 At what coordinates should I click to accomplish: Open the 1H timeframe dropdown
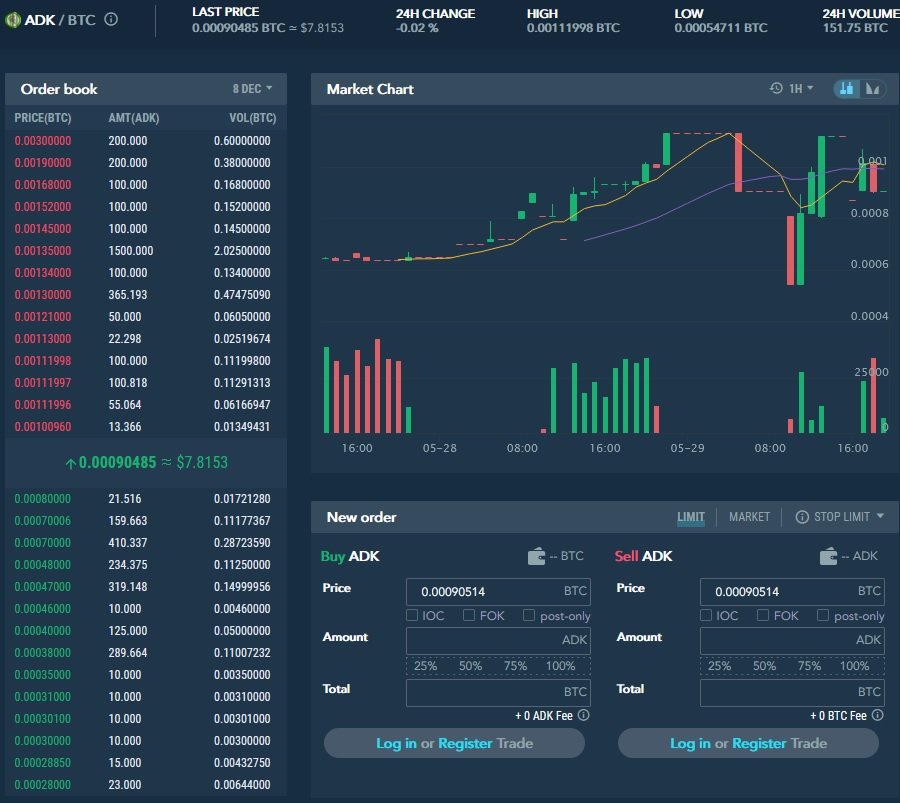[x=801, y=88]
